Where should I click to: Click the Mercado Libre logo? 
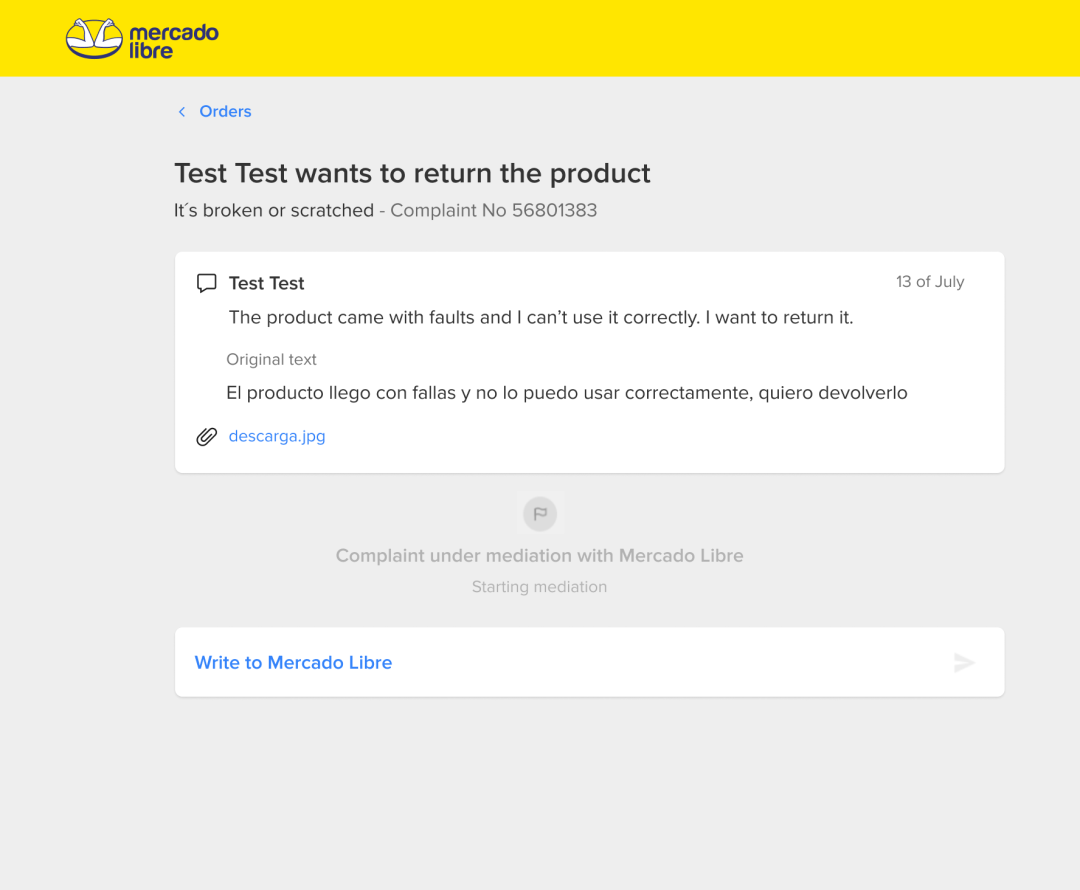click(142, 39)
